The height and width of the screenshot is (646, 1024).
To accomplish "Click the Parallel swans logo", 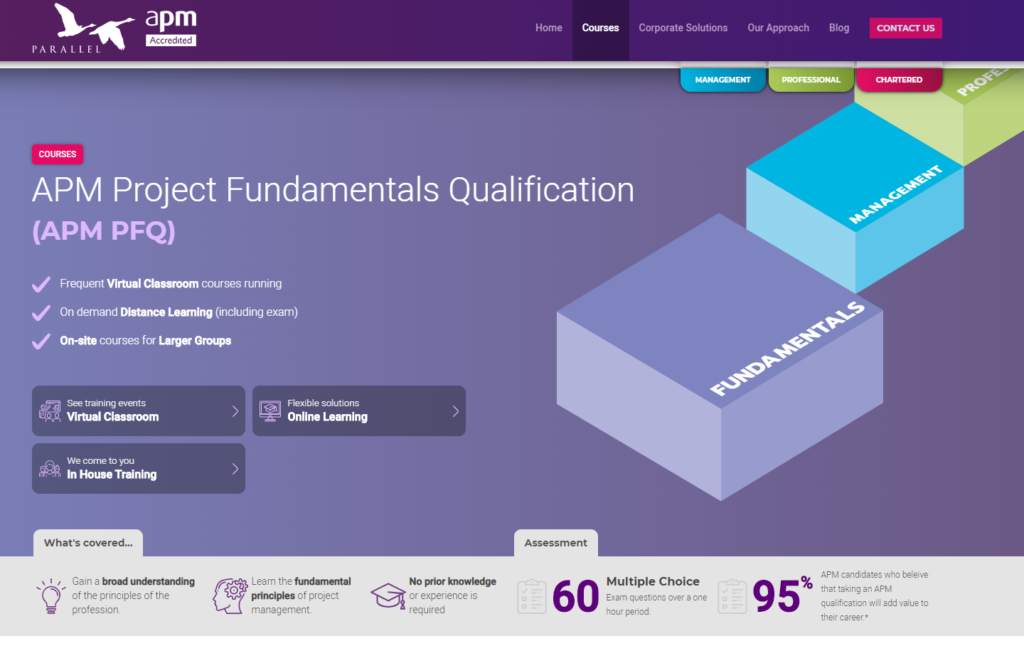I will 83,28.
